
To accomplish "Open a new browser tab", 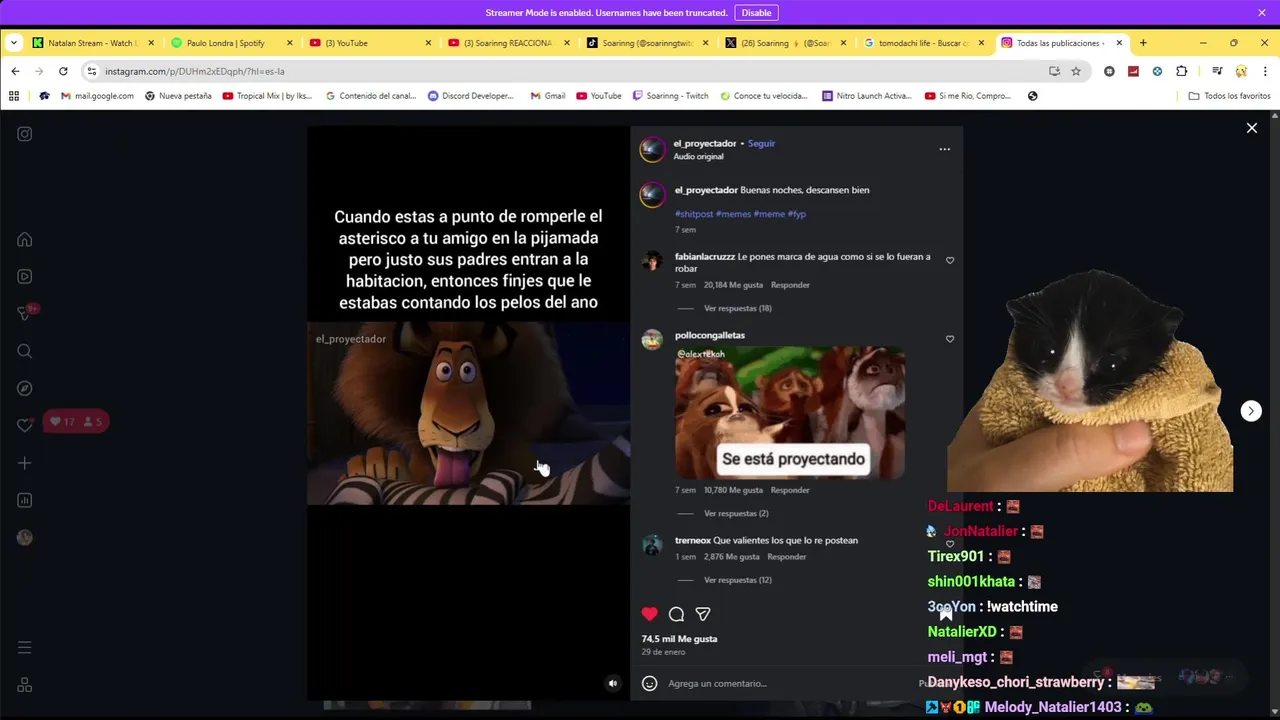I will [x=1143, y=43].
